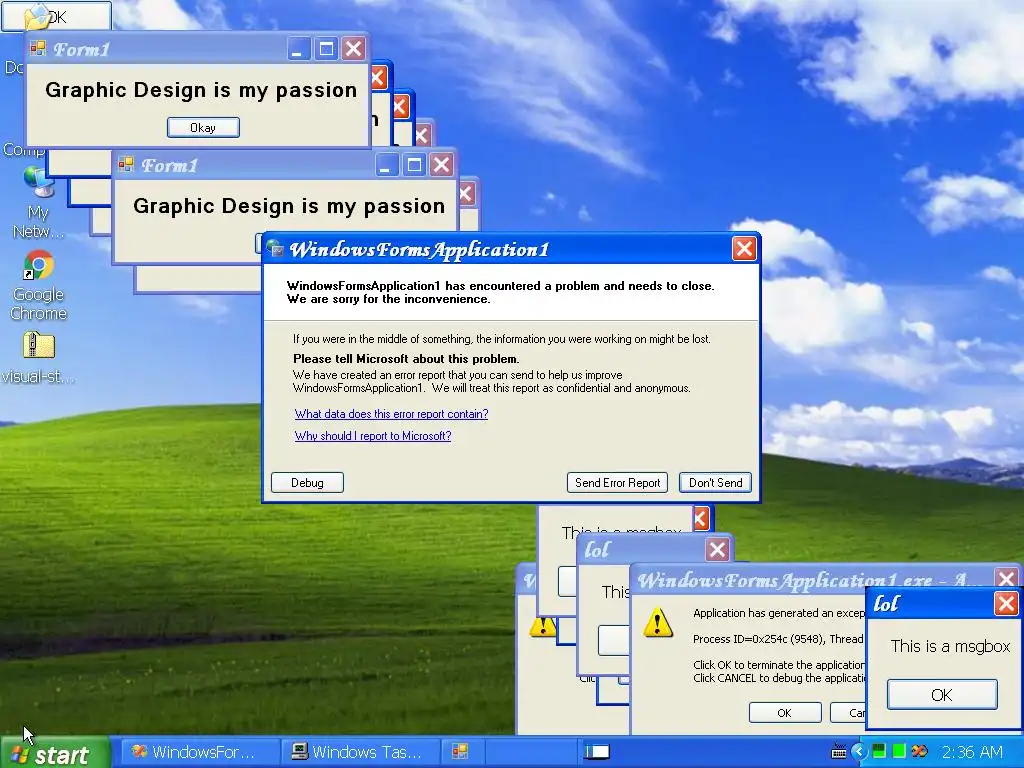Click the orange tray icon beside the clock
Screen dimensions: 1024x768
[920, 751]
